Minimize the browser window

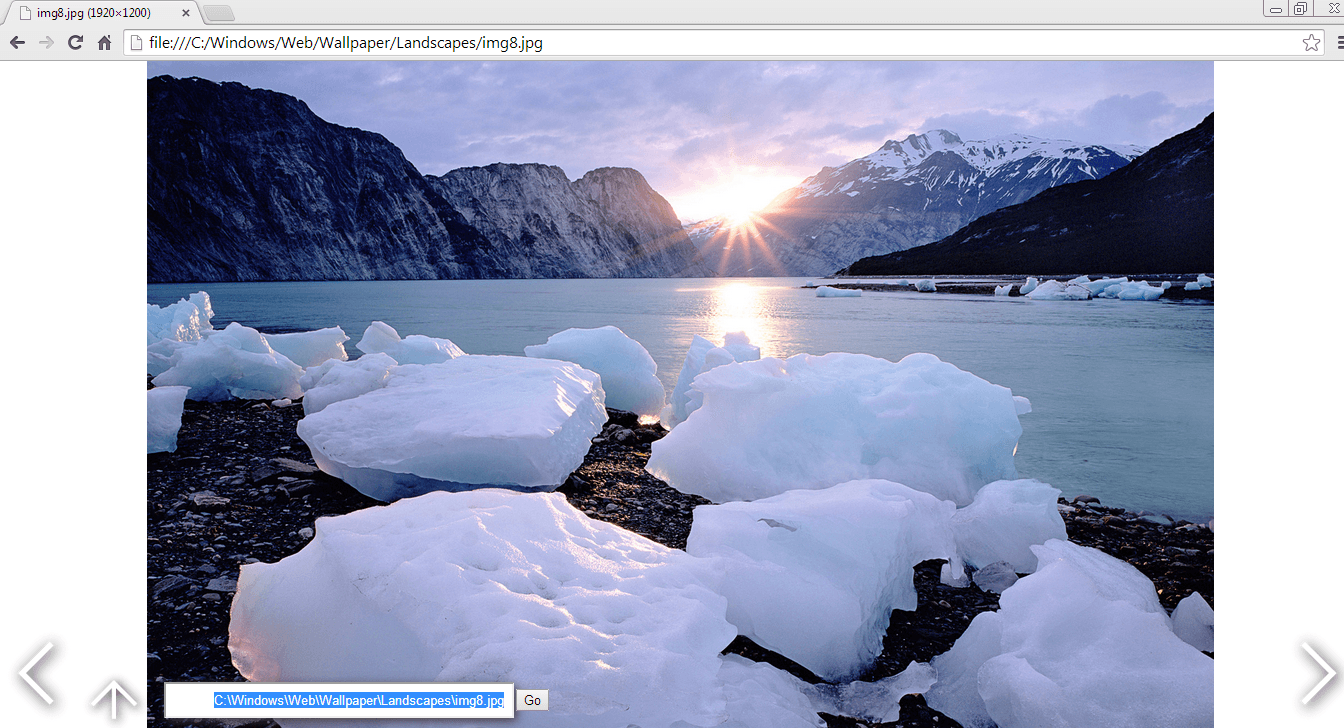(1275, 9)
